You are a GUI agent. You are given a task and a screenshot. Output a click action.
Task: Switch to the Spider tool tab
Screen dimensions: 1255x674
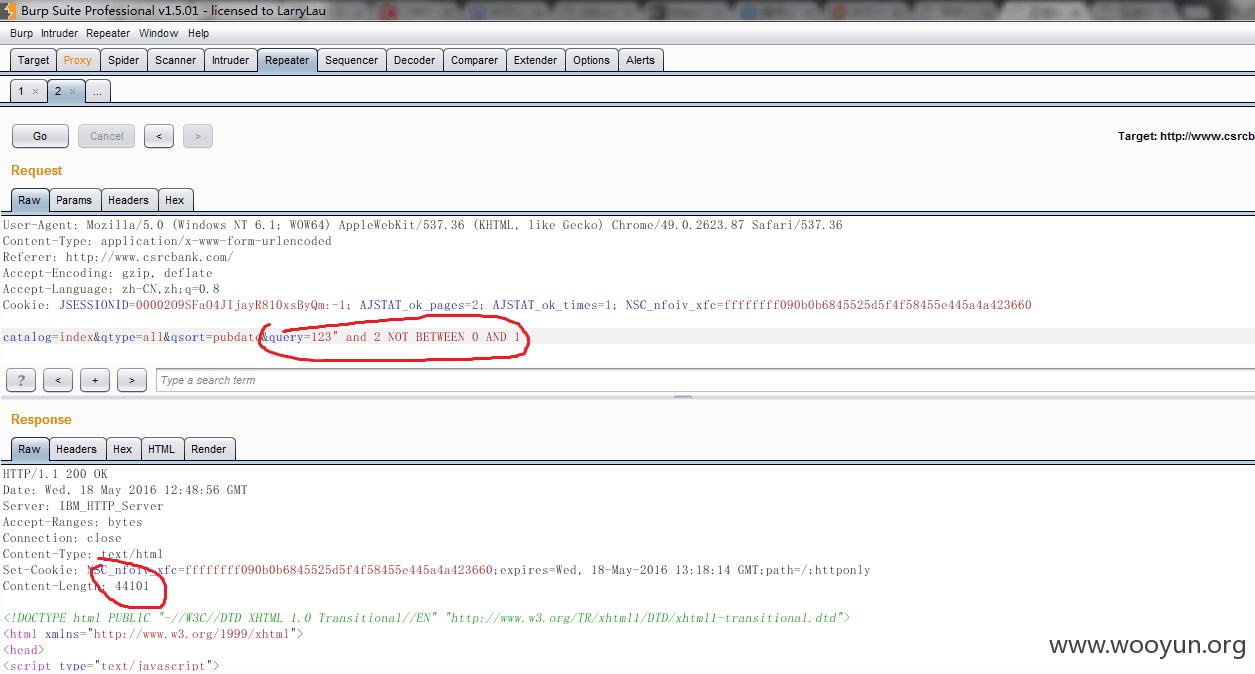(123, 60)
